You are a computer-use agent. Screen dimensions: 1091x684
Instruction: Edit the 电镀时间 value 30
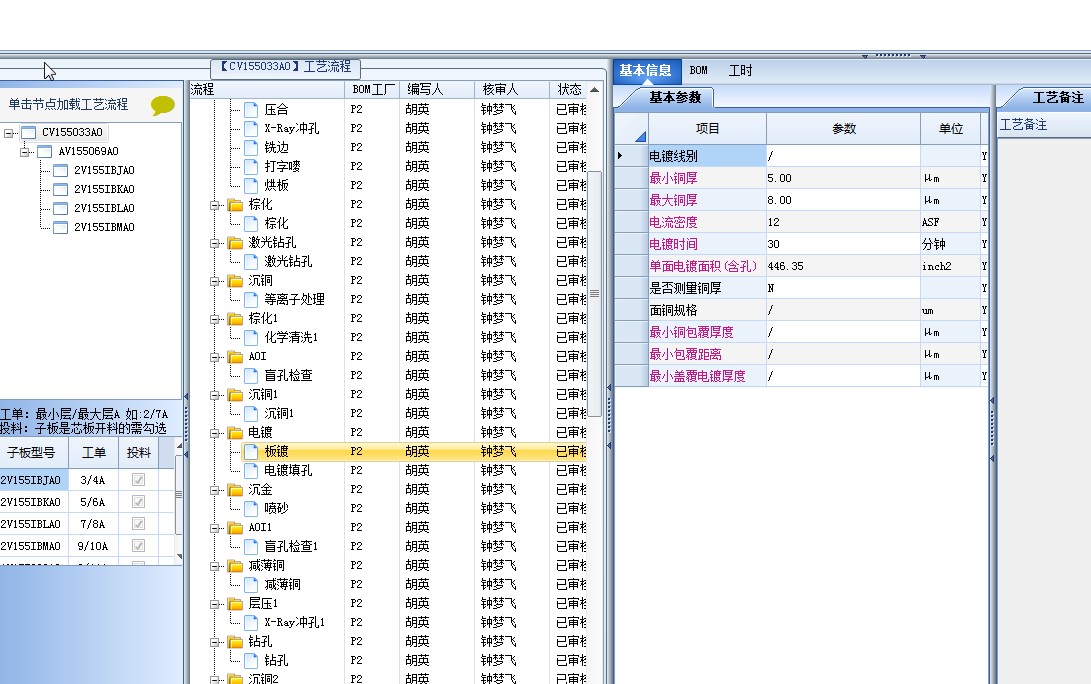[843, 244]
